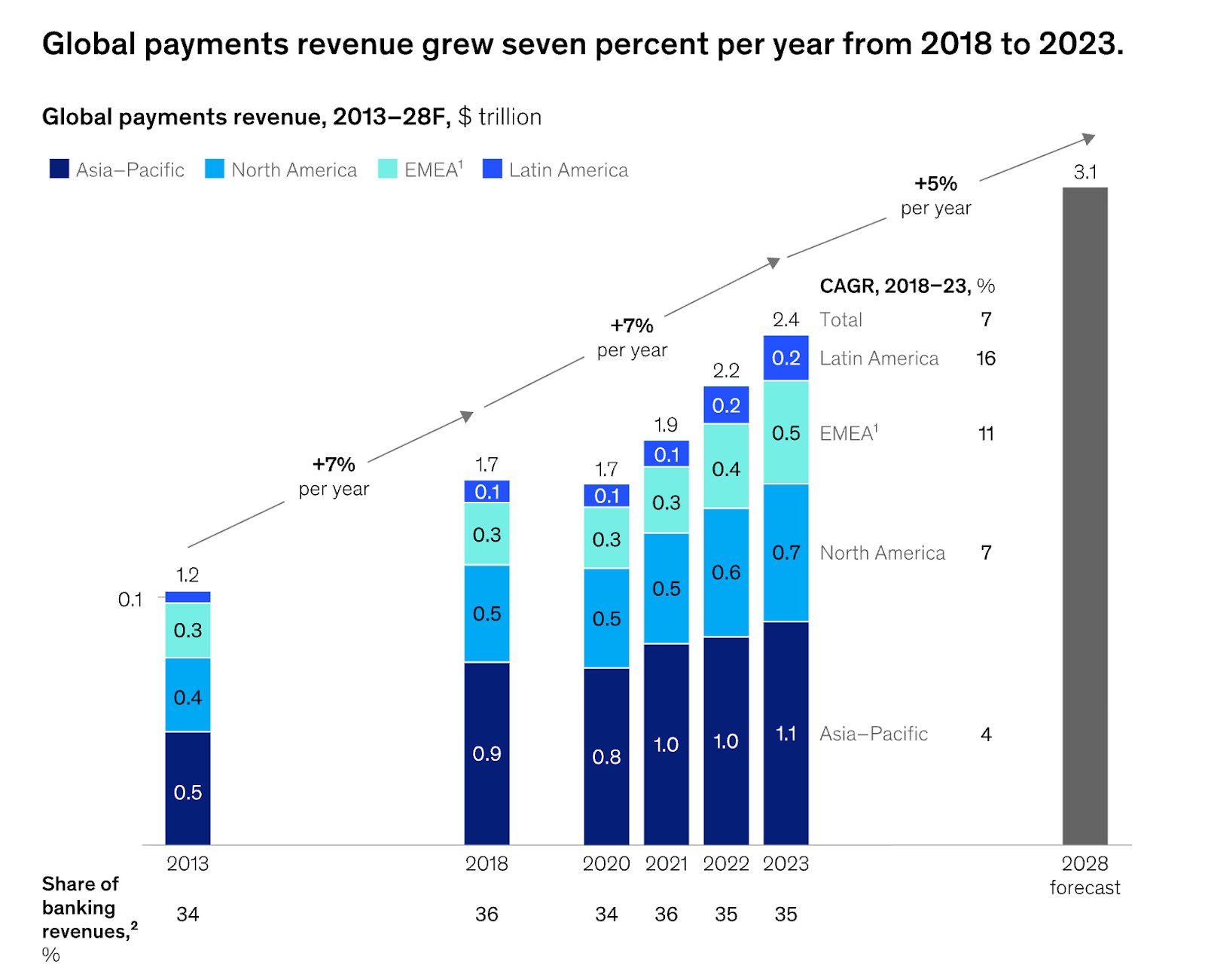Click the Asia–Pacific legend color square

click(59, 169)
